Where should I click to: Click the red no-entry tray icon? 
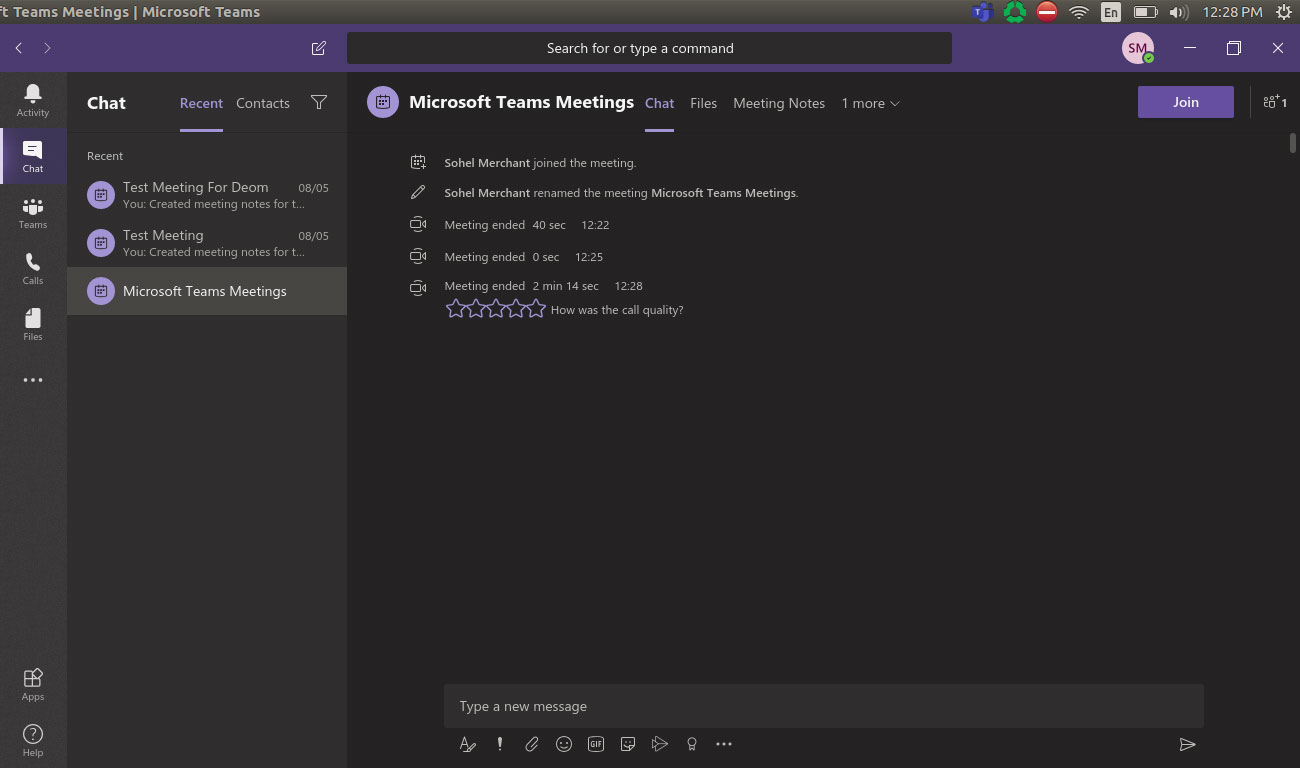pyautogui.click(x=1047, y=12)
